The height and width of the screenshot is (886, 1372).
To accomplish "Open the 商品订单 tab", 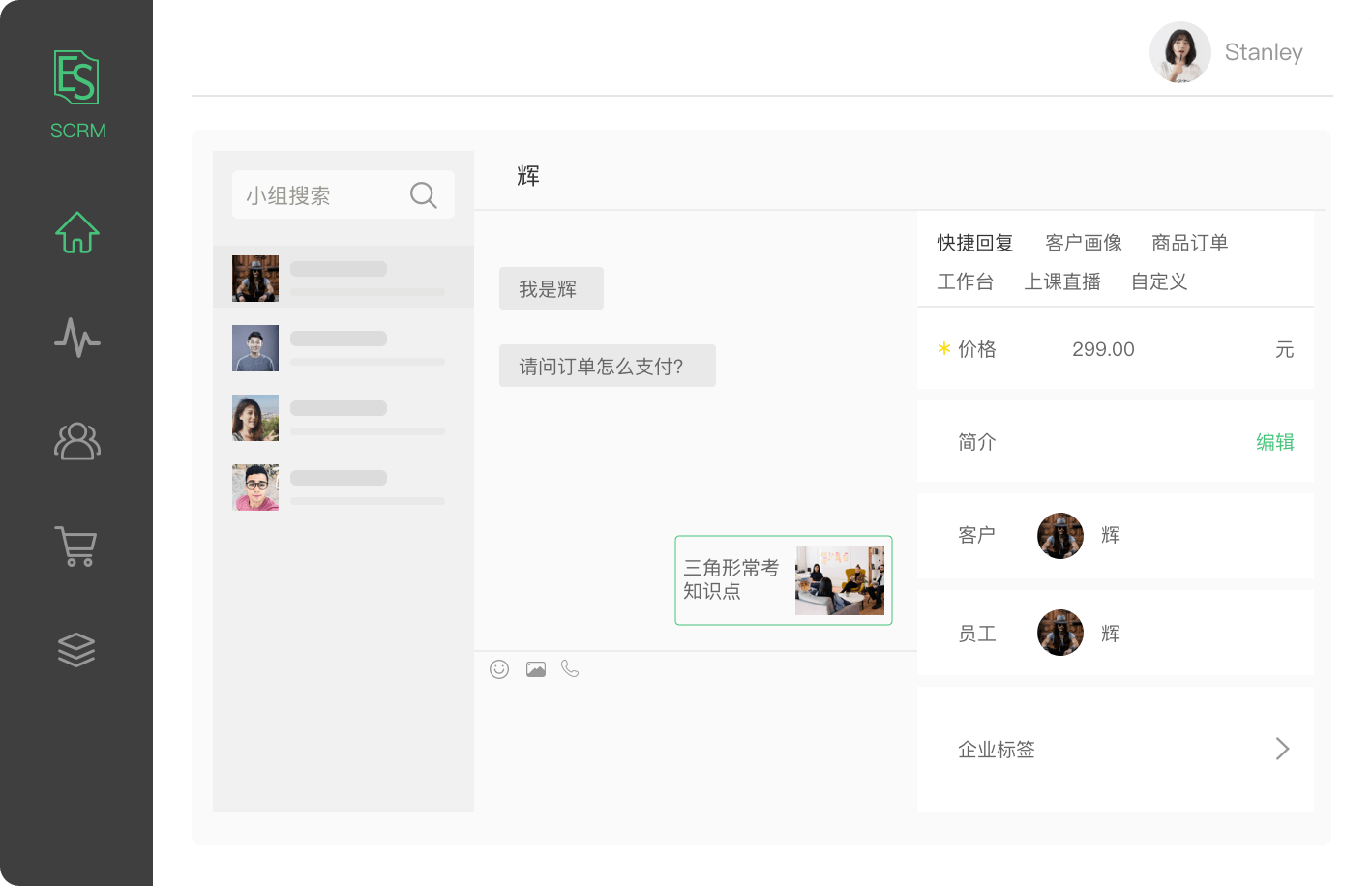I will click(1189, 243).
